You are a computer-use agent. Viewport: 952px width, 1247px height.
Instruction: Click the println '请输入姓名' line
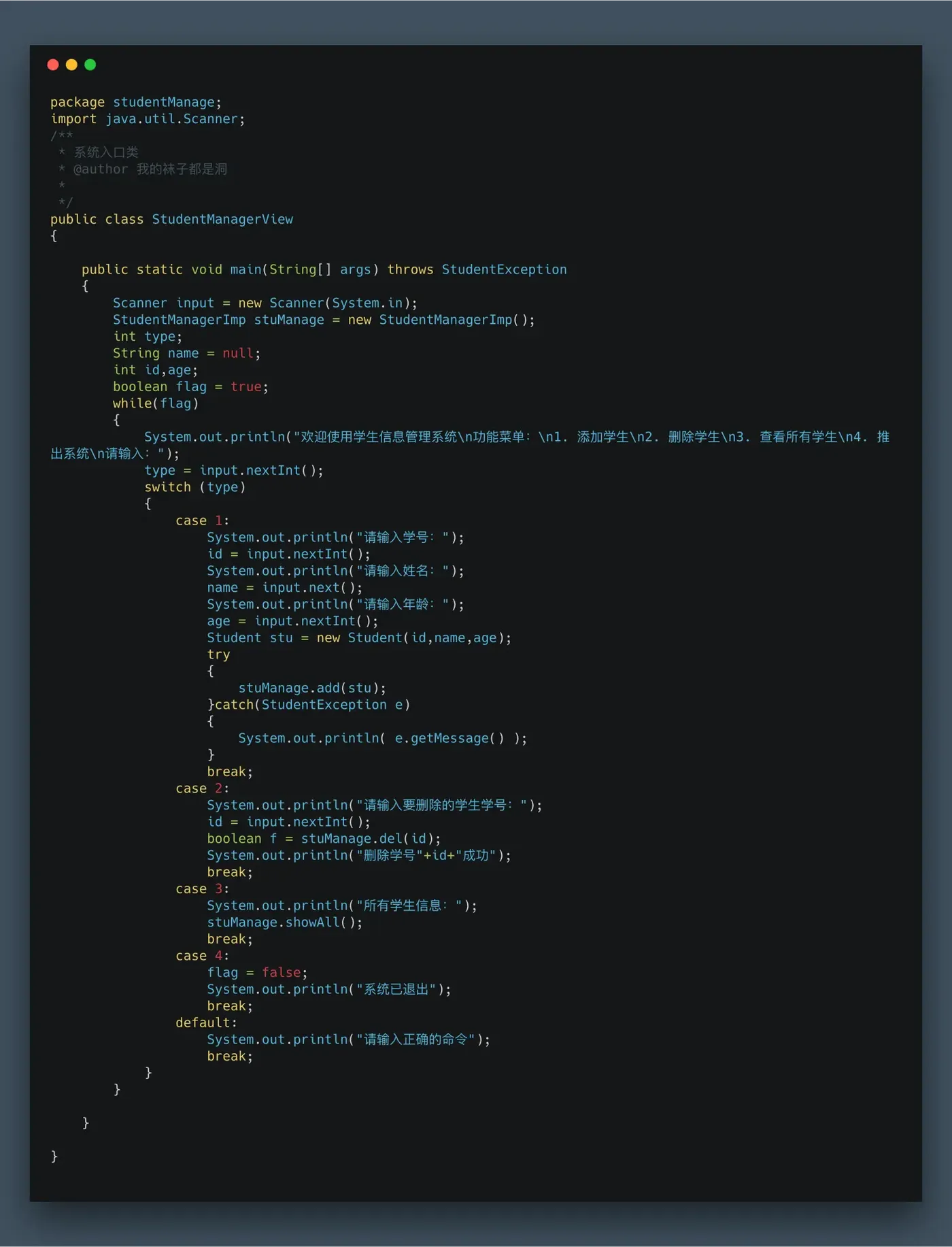(336, 571)
